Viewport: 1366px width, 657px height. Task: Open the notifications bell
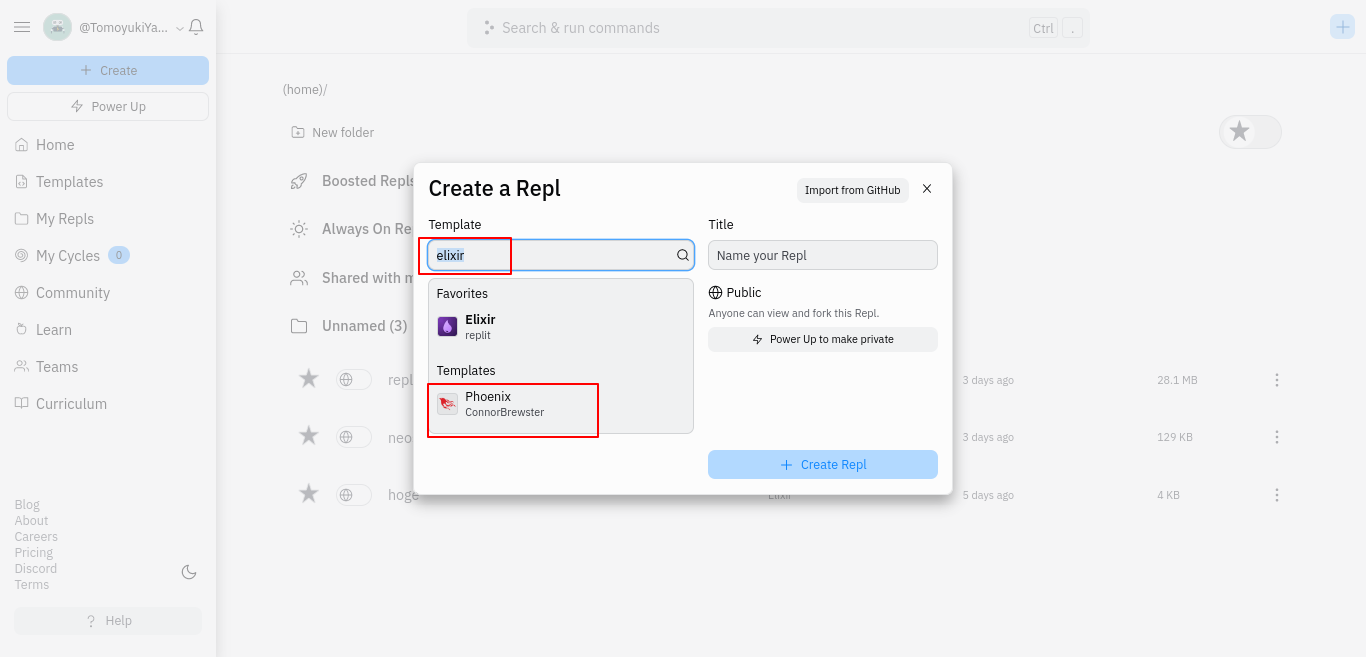pyautogui.click(x=196, y=27)
